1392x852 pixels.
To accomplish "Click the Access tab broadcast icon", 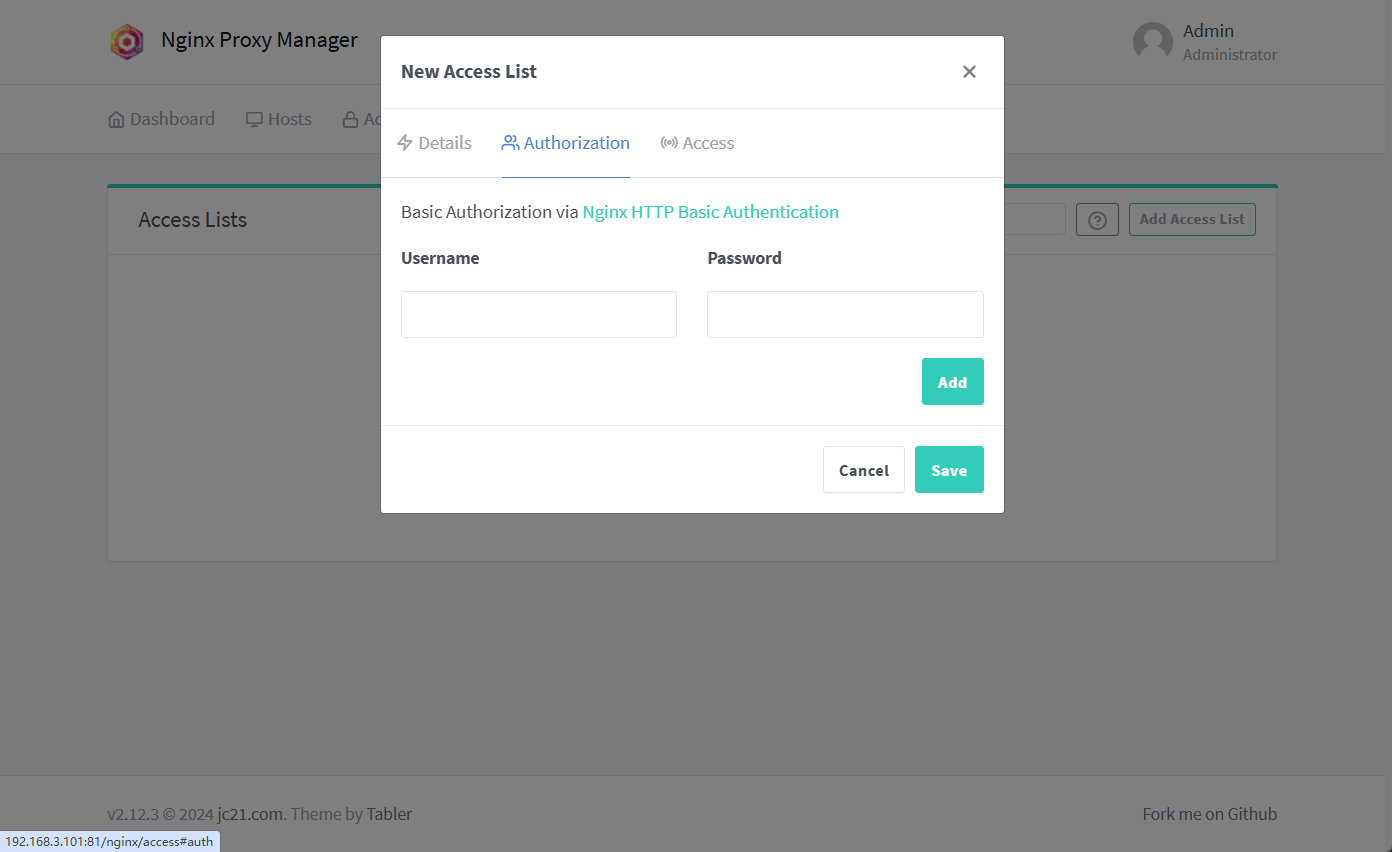I will (x=669, y=143).
